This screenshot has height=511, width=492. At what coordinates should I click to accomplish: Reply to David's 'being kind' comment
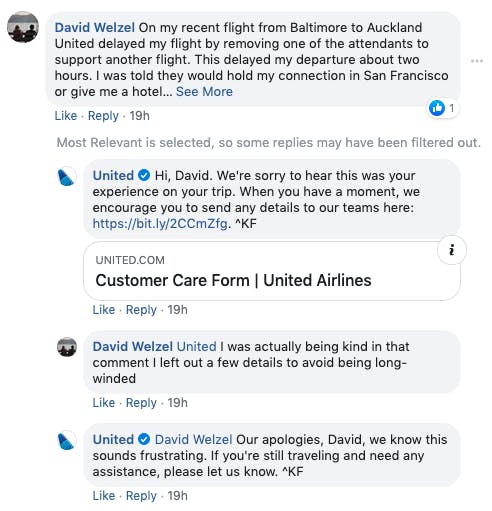click(141, 403)
